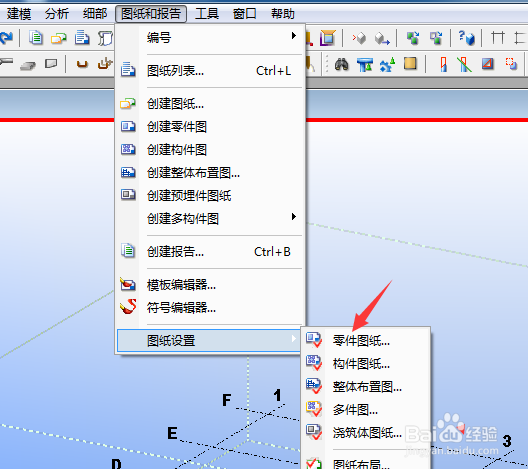Click the purple-framed view box toolbar icon

pos(328,37)
